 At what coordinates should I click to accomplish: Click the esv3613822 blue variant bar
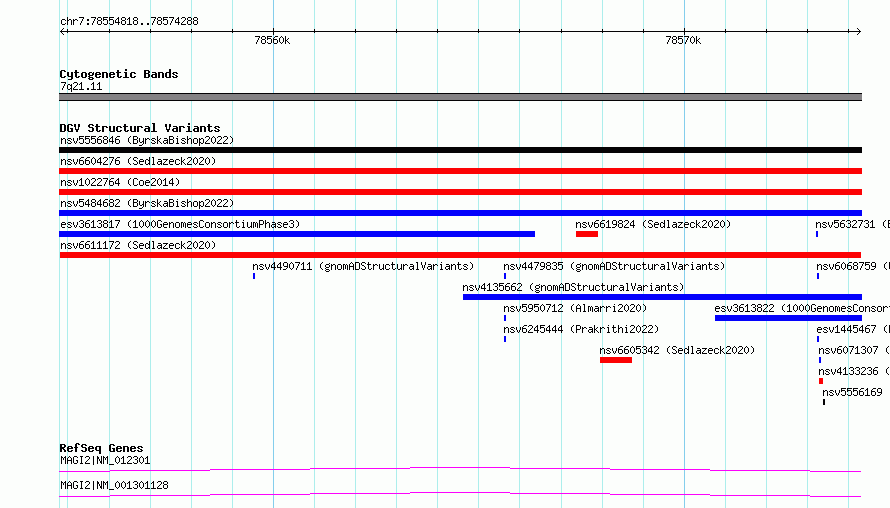(x=788, y=318)
